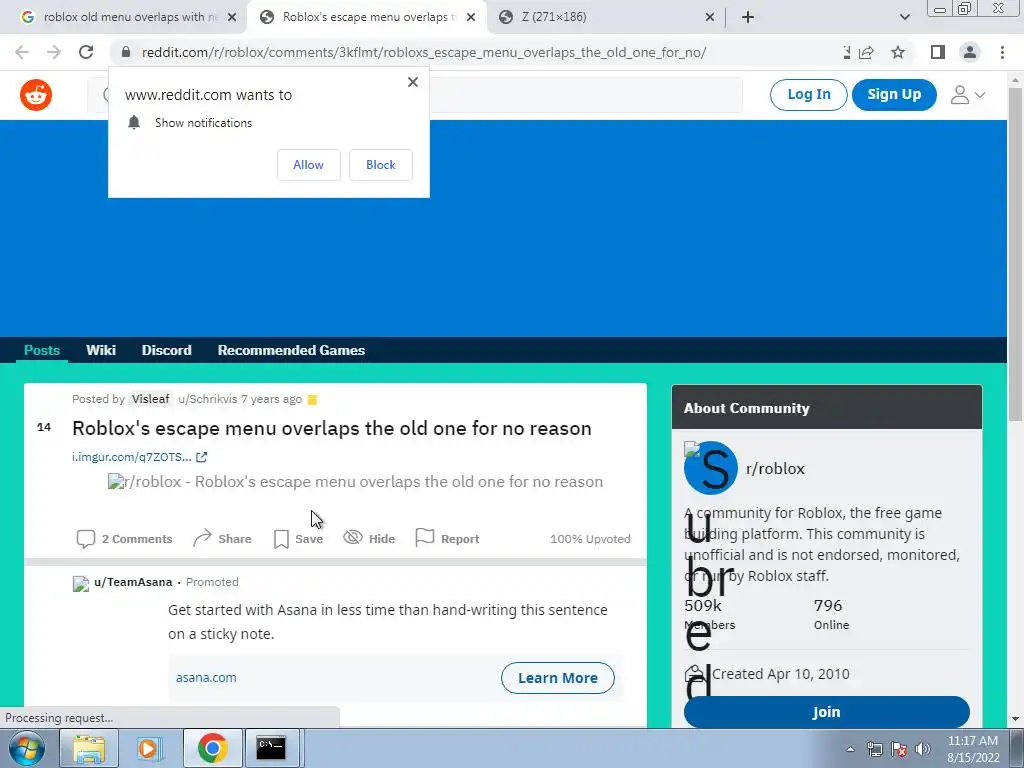Click the Sign Up button

[894, 95]
